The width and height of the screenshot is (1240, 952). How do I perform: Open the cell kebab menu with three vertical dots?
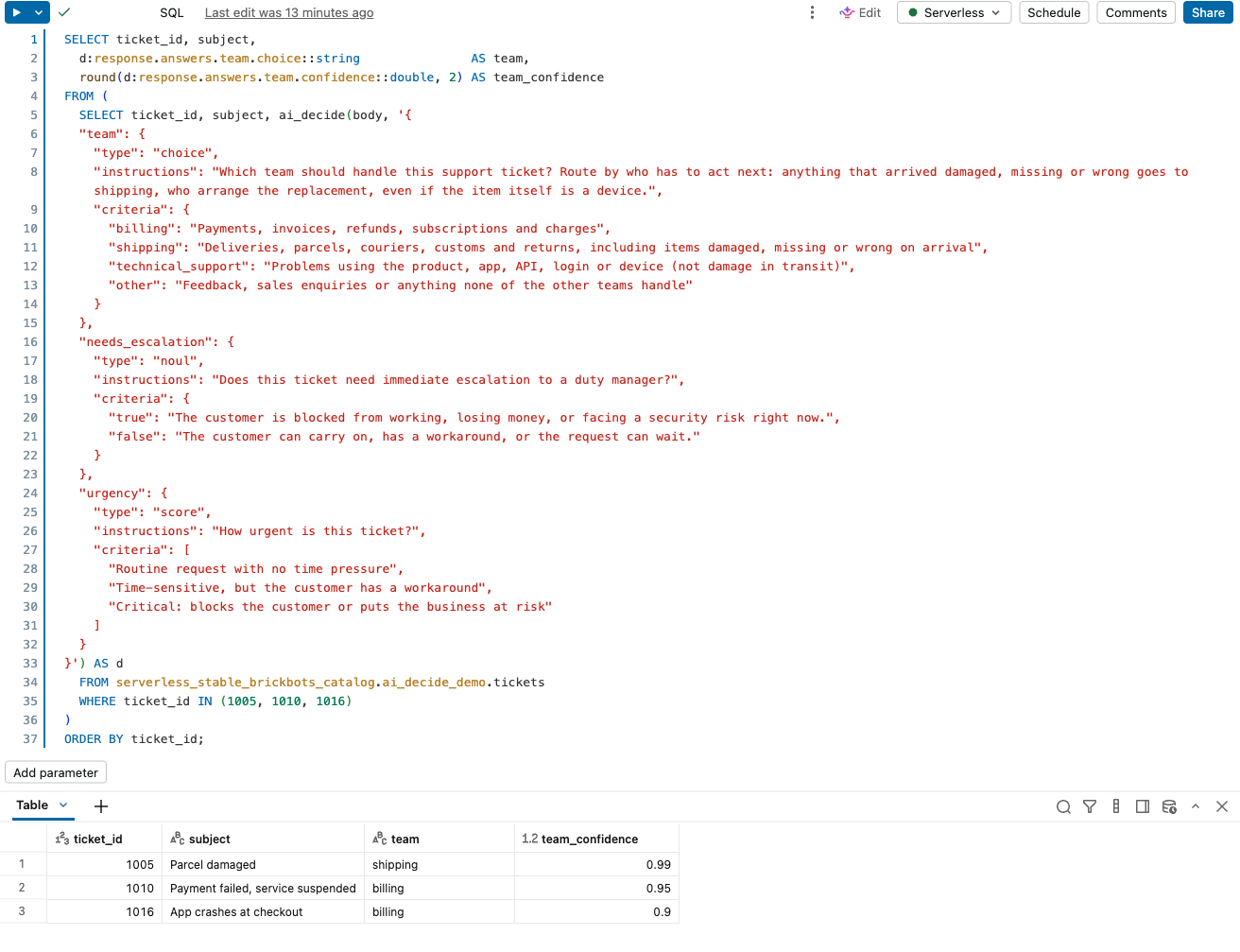pos(812,12)
